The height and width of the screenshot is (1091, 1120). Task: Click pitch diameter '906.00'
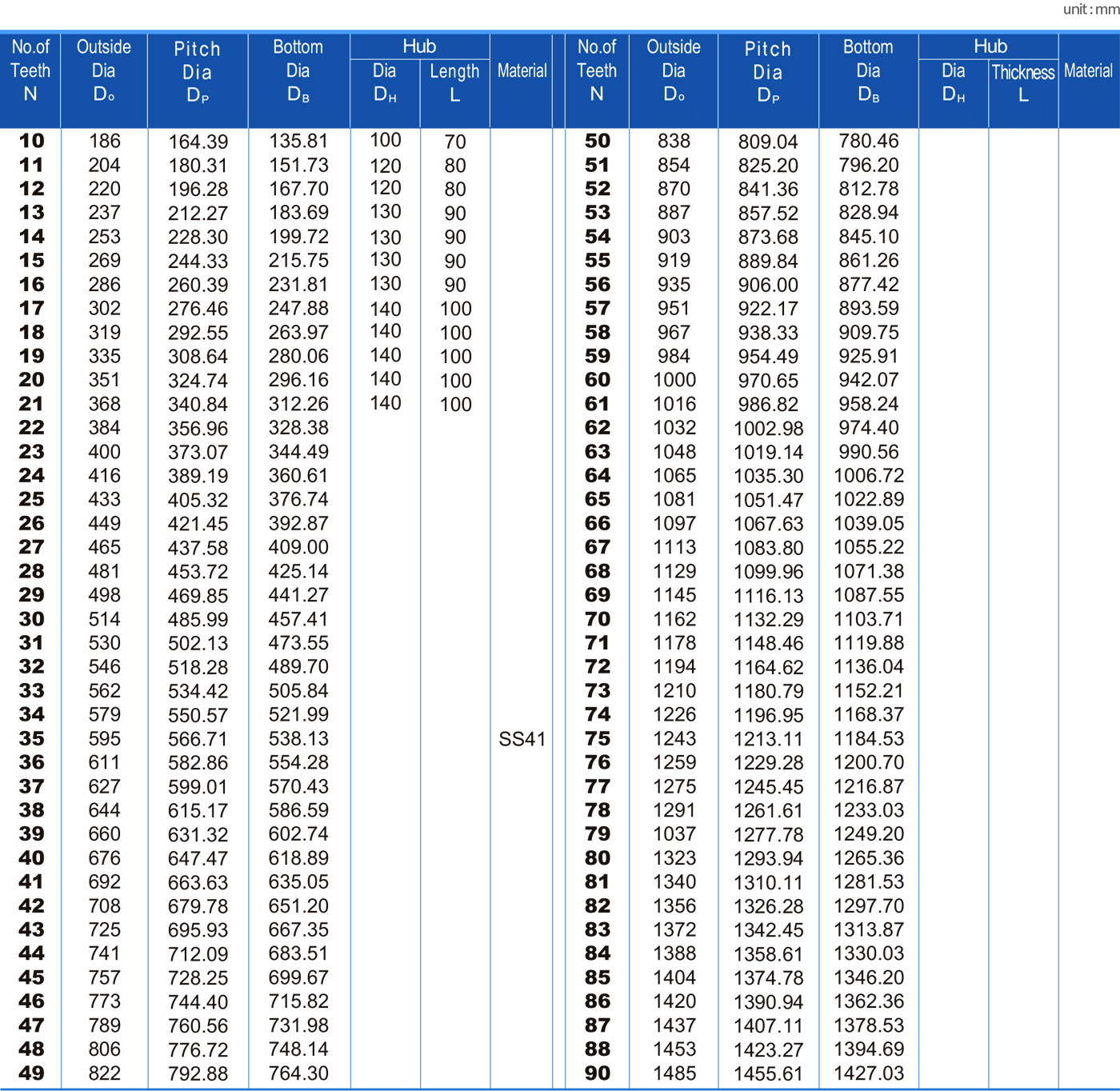pos(768,286)
